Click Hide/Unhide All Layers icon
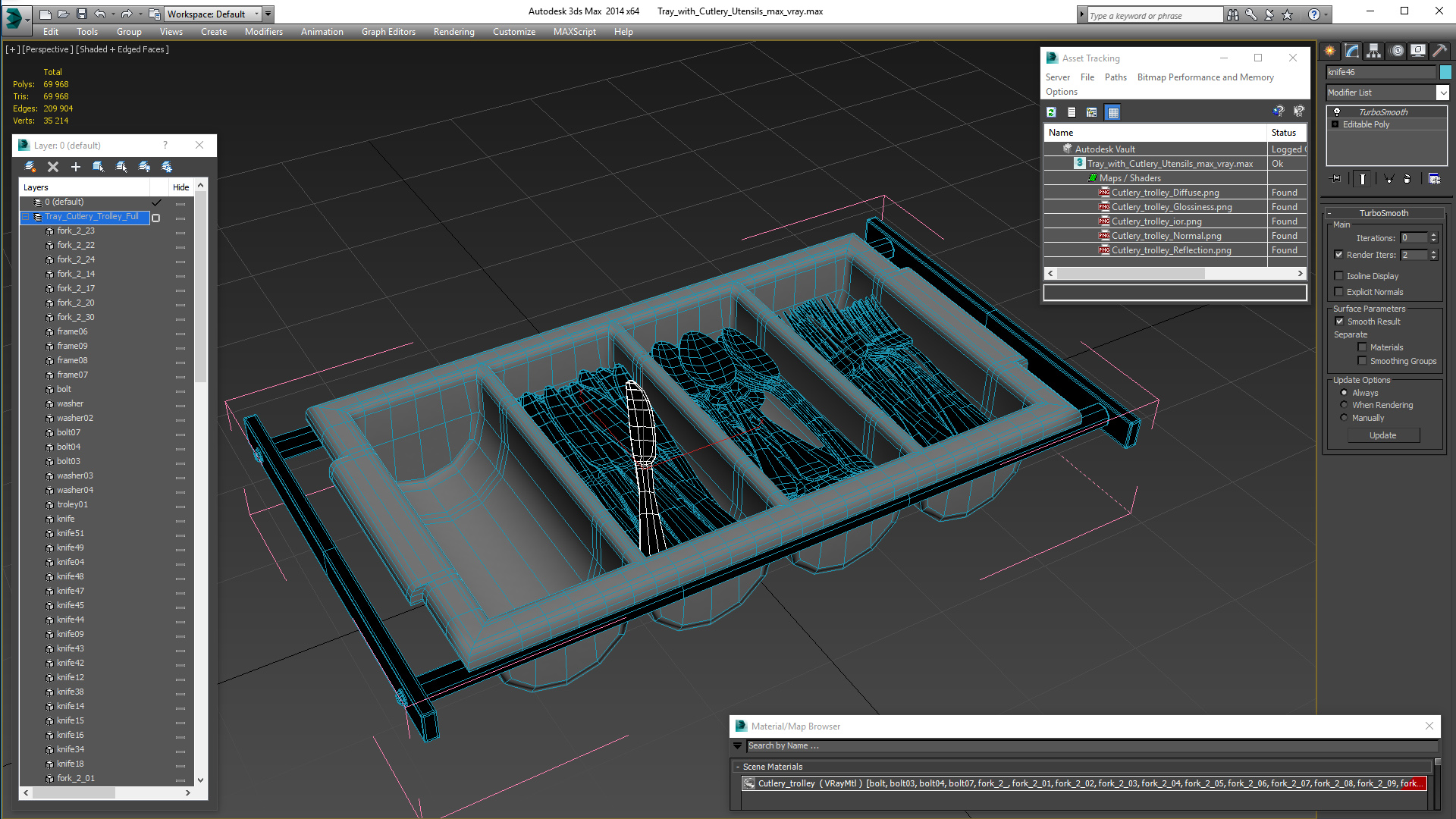The image size is (1456, 819). pyautogui.click(x=144, y=167)
